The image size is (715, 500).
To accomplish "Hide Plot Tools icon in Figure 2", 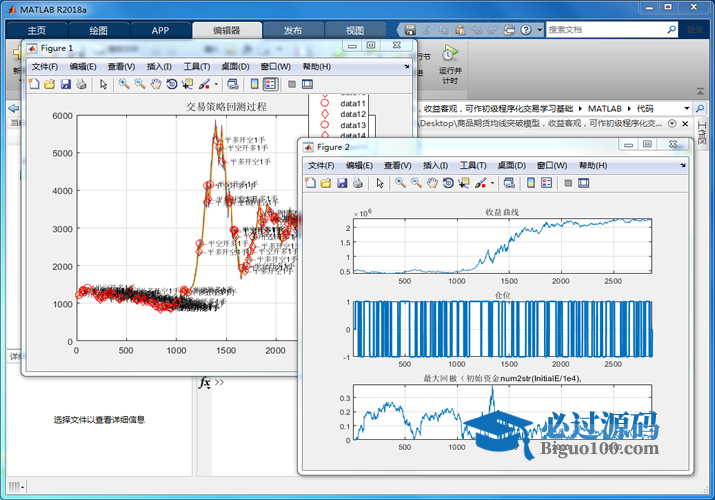I will (568, 183).
